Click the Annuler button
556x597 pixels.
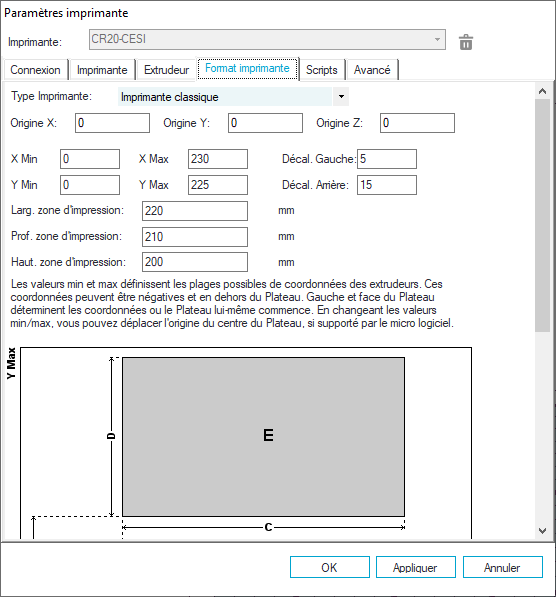[502, 567]
